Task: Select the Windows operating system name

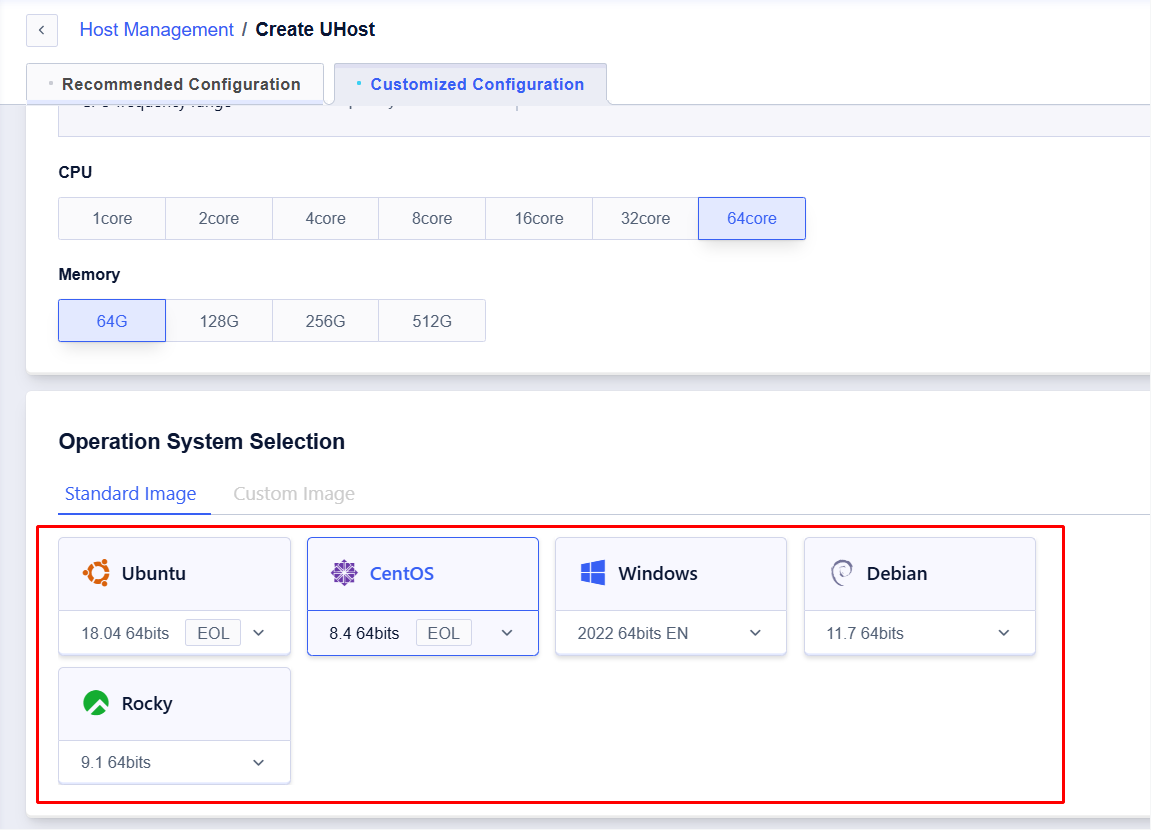Action: (x=658, y=574)
